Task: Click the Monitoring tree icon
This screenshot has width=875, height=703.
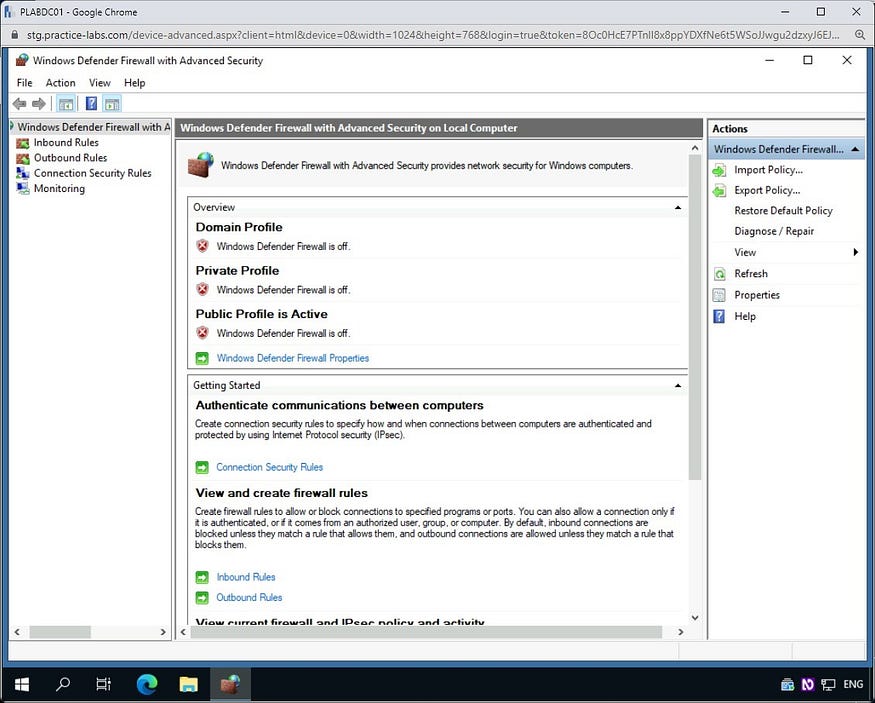Action: coord(23,189)
